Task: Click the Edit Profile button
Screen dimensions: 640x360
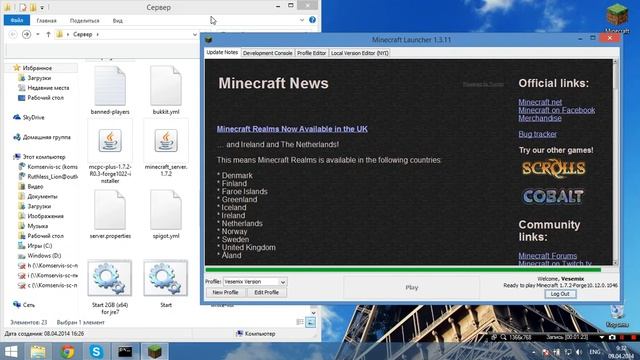Action: click(267, 292)
